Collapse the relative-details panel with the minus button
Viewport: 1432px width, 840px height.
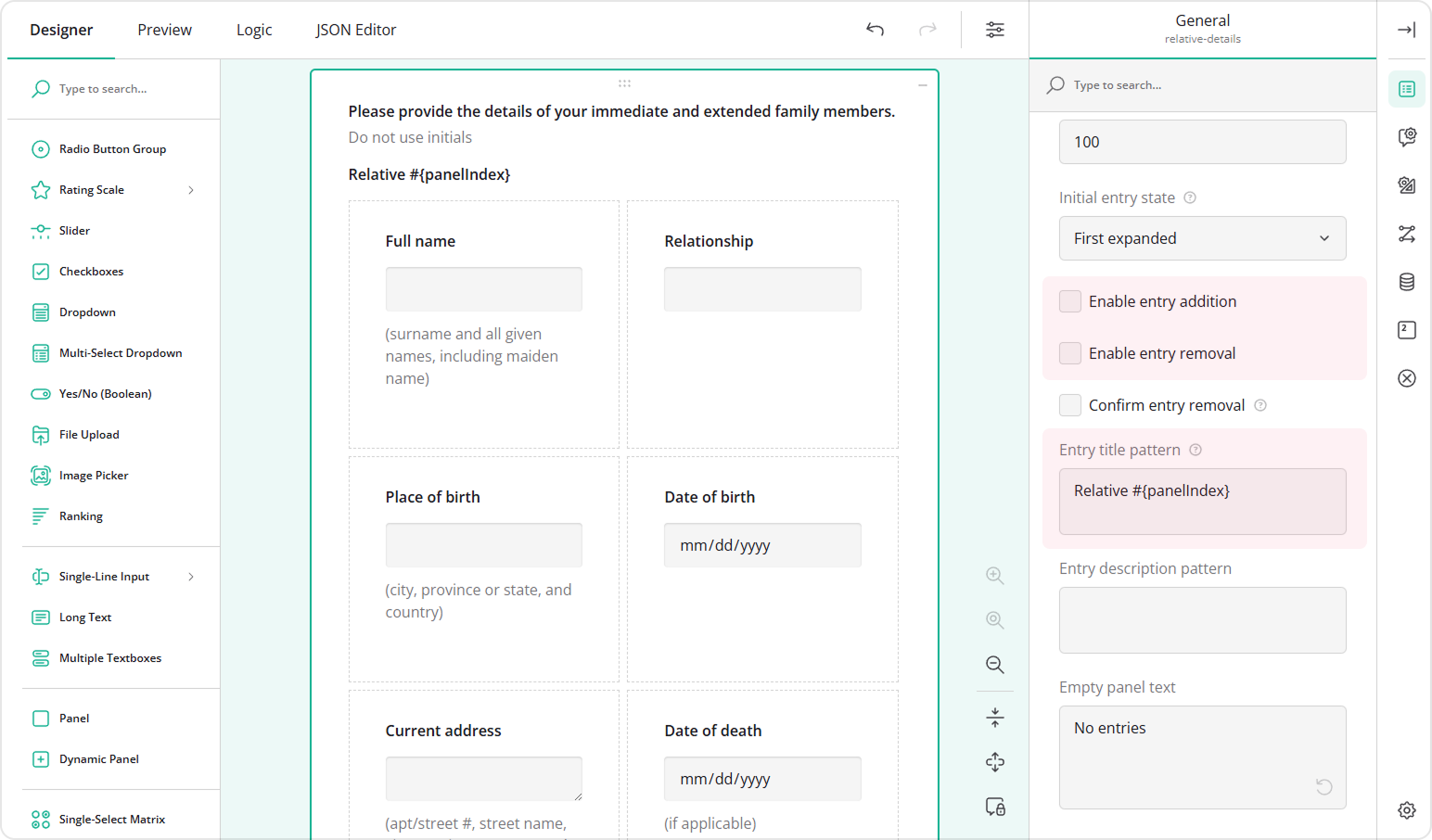point(922,83)
